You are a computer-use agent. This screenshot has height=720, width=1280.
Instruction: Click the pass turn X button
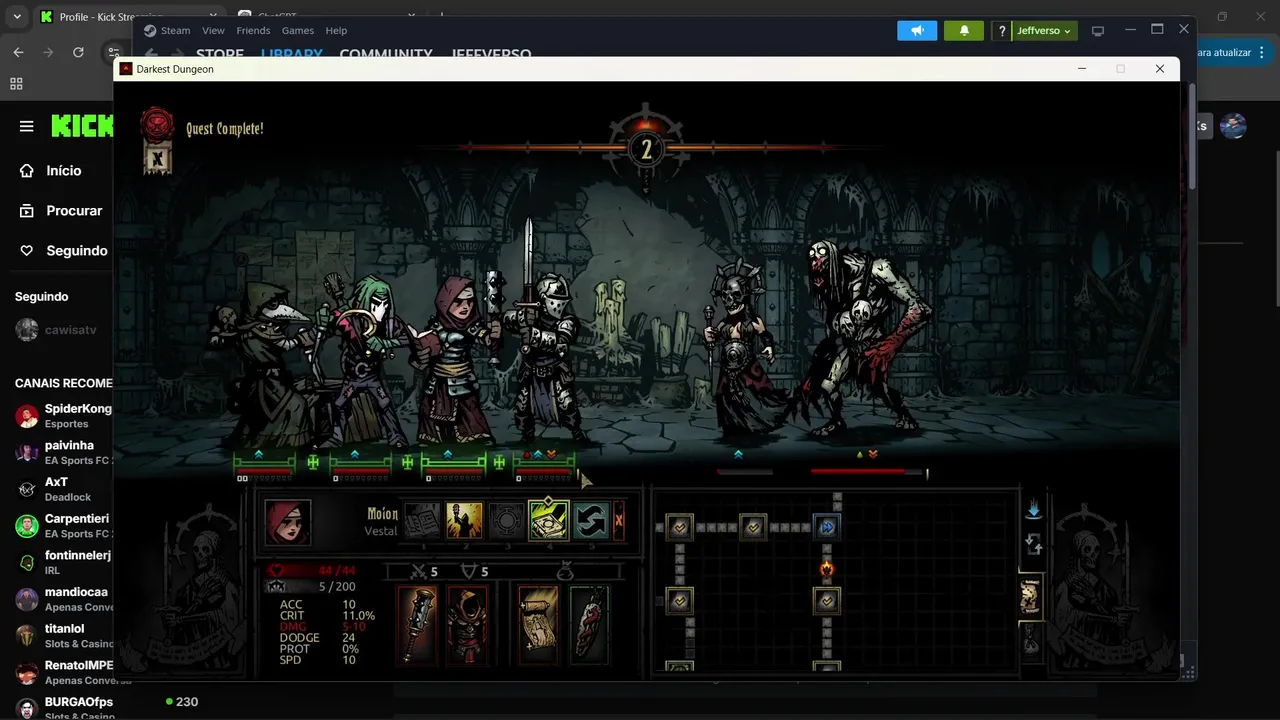619,521
